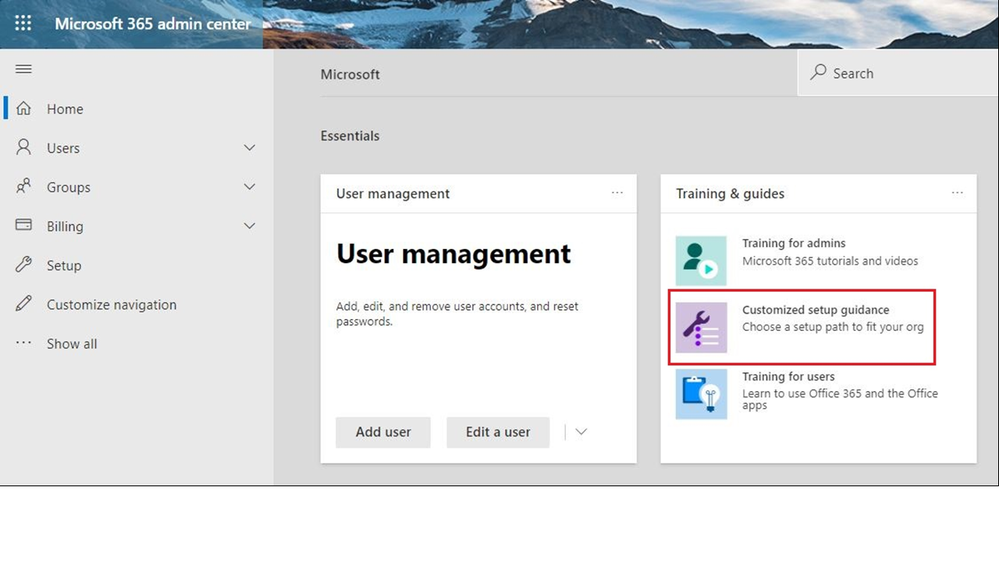Click in the Search field

click(898, 73)
